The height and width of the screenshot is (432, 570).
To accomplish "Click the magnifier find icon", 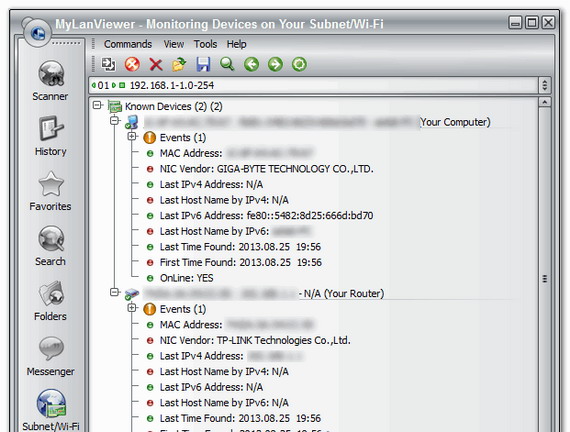I will (227, 64).
